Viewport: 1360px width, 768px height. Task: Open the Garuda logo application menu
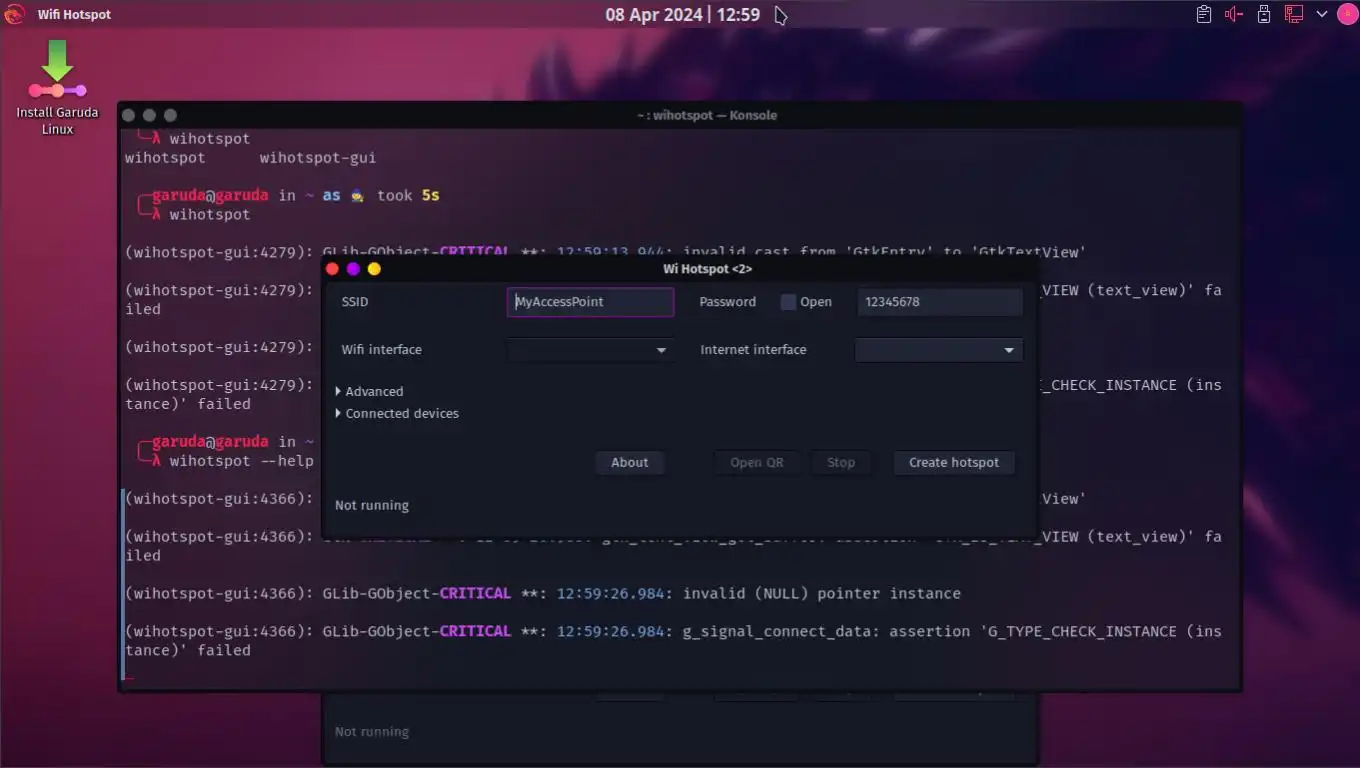(15, 14)
